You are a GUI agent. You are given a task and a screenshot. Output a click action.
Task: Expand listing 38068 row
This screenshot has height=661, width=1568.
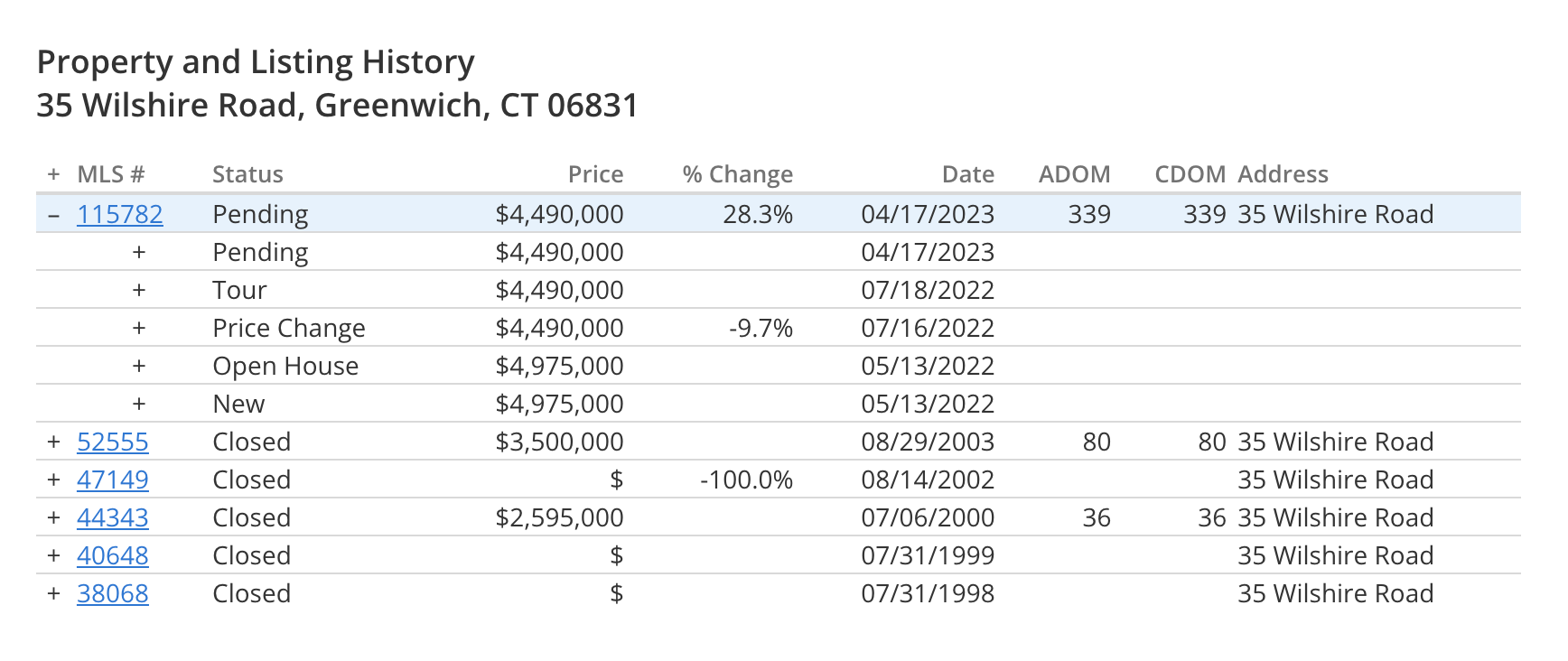tap(54, 594)
